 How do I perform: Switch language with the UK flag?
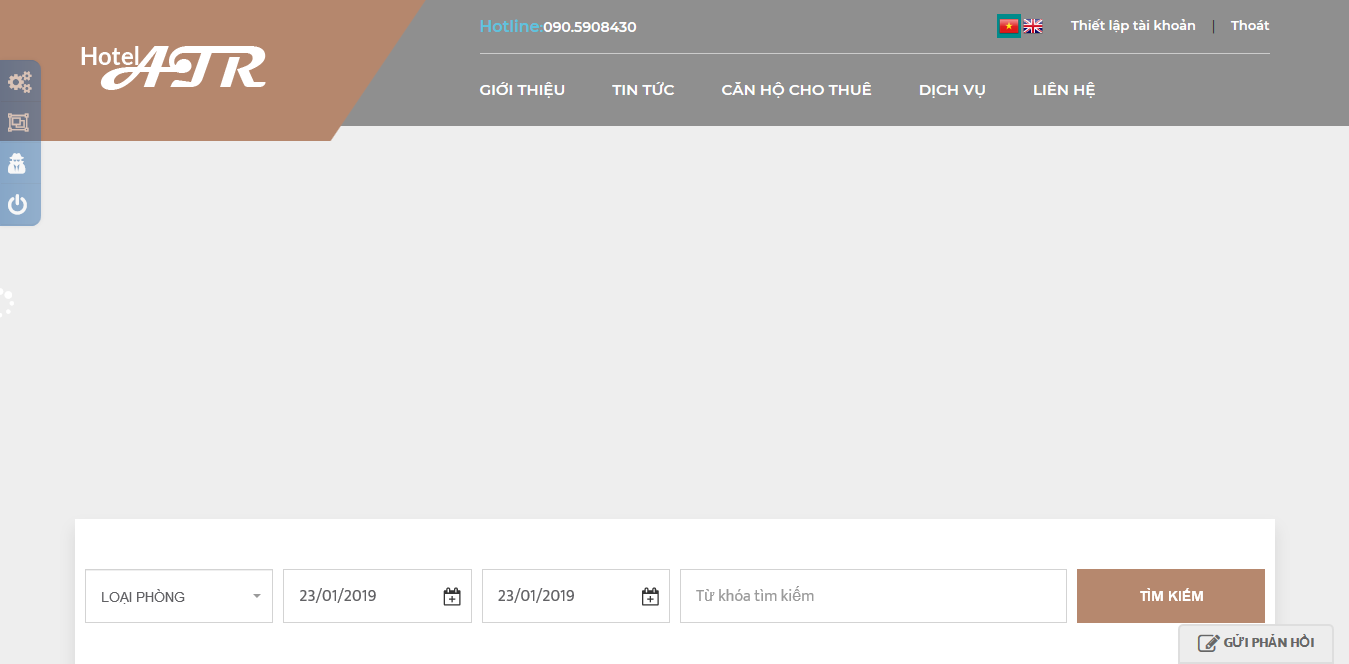click(1033, 27)
